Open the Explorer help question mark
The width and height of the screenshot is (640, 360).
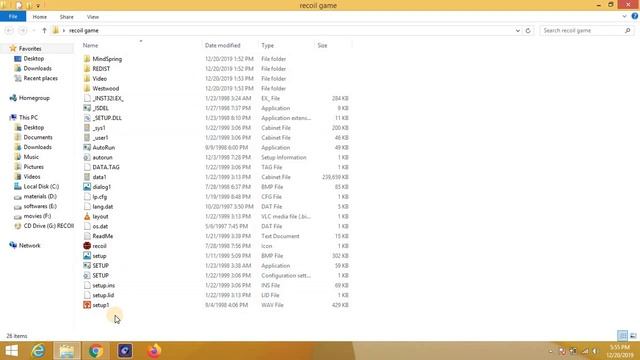click(x=634, y=16)
